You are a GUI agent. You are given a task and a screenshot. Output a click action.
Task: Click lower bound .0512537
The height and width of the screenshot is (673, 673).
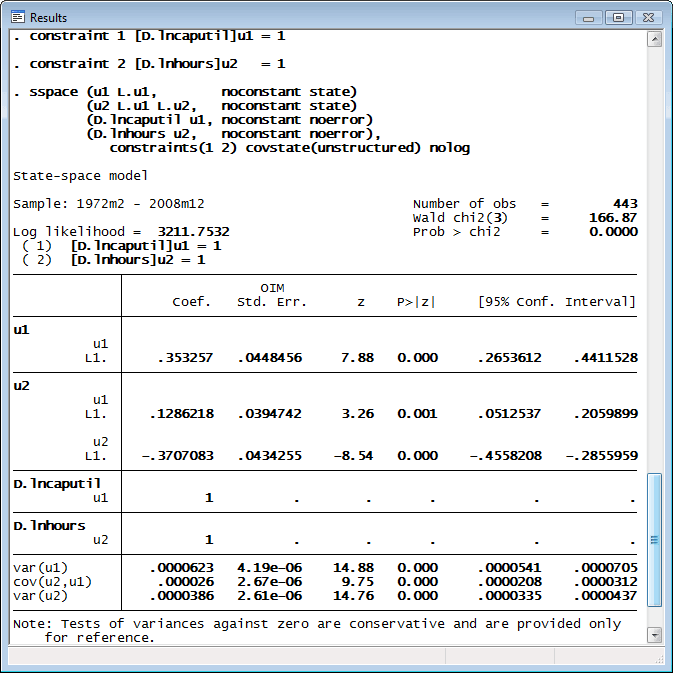pos(509,414)
